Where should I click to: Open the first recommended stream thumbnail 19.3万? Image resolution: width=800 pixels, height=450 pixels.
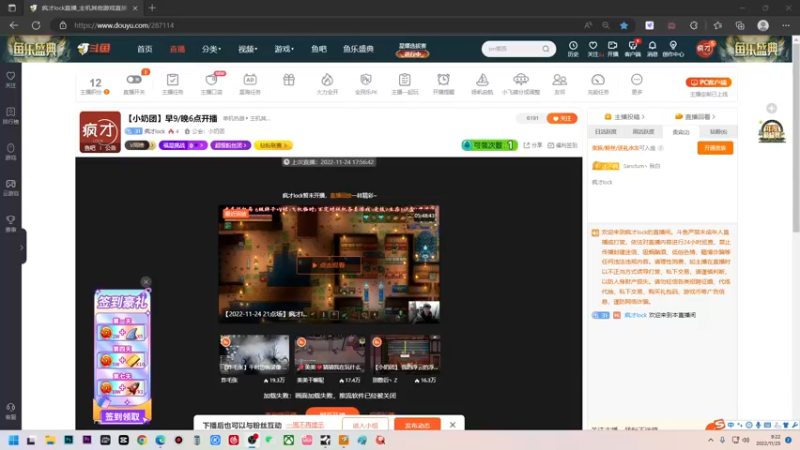tap(254, 354)
